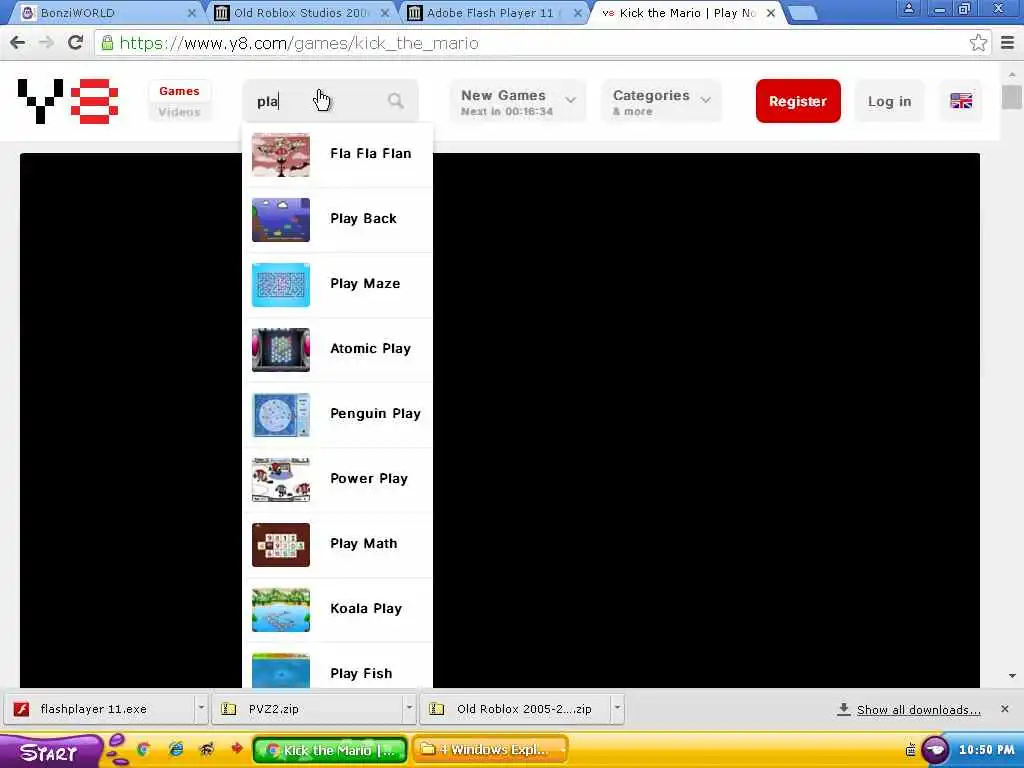Open Old Roblox zip download options arrow
The height and width of the screenshot is (768, 1024).
617,708
